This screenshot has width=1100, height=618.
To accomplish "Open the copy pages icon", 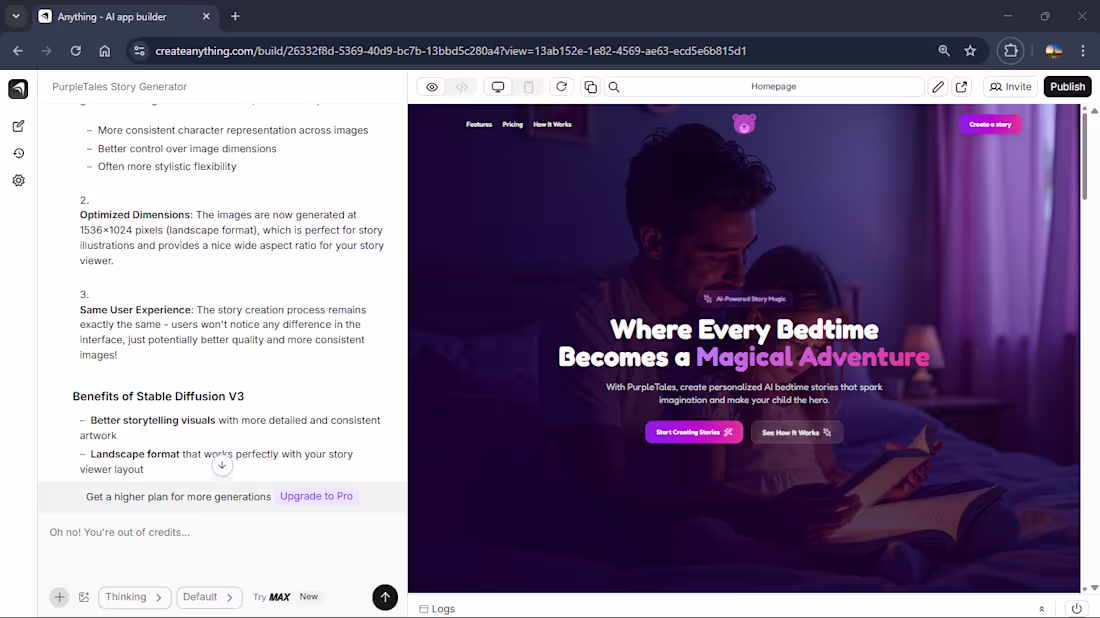I will click(x=591, y=87).
